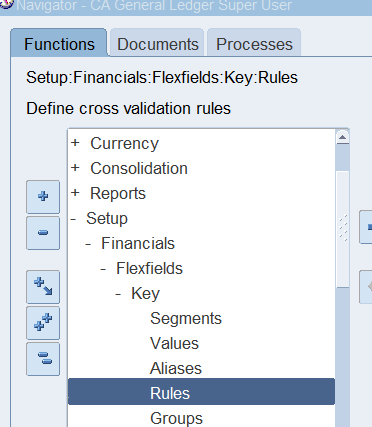
Task: Expand the Consolidation node
Action: click(x=75, y=168)
